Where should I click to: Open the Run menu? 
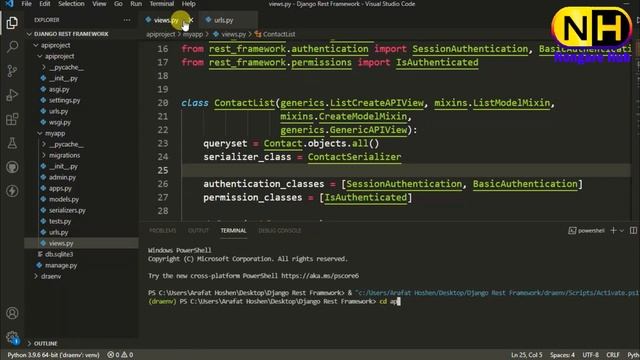click(x=136, y=4)
